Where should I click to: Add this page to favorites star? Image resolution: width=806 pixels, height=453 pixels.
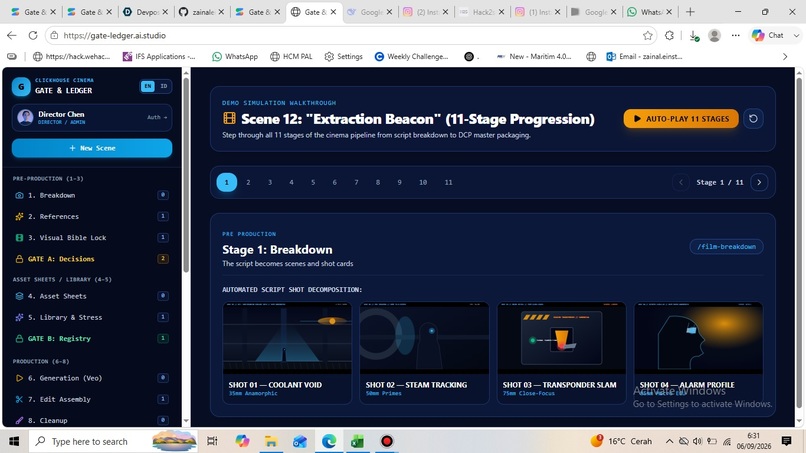(x=648, y=35)
